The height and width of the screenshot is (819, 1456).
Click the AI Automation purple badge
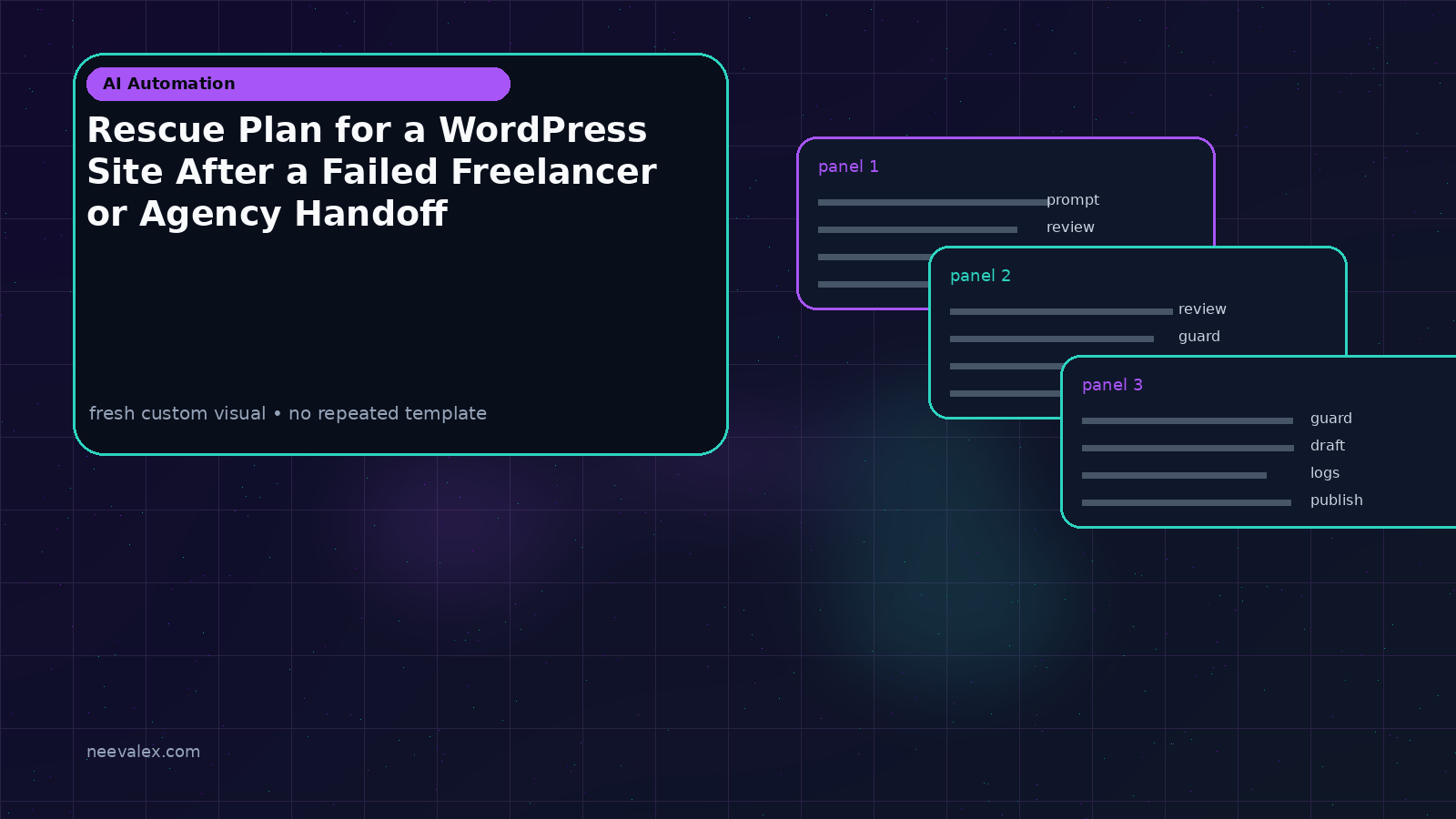pyautogui.click(x=298, y=84)
